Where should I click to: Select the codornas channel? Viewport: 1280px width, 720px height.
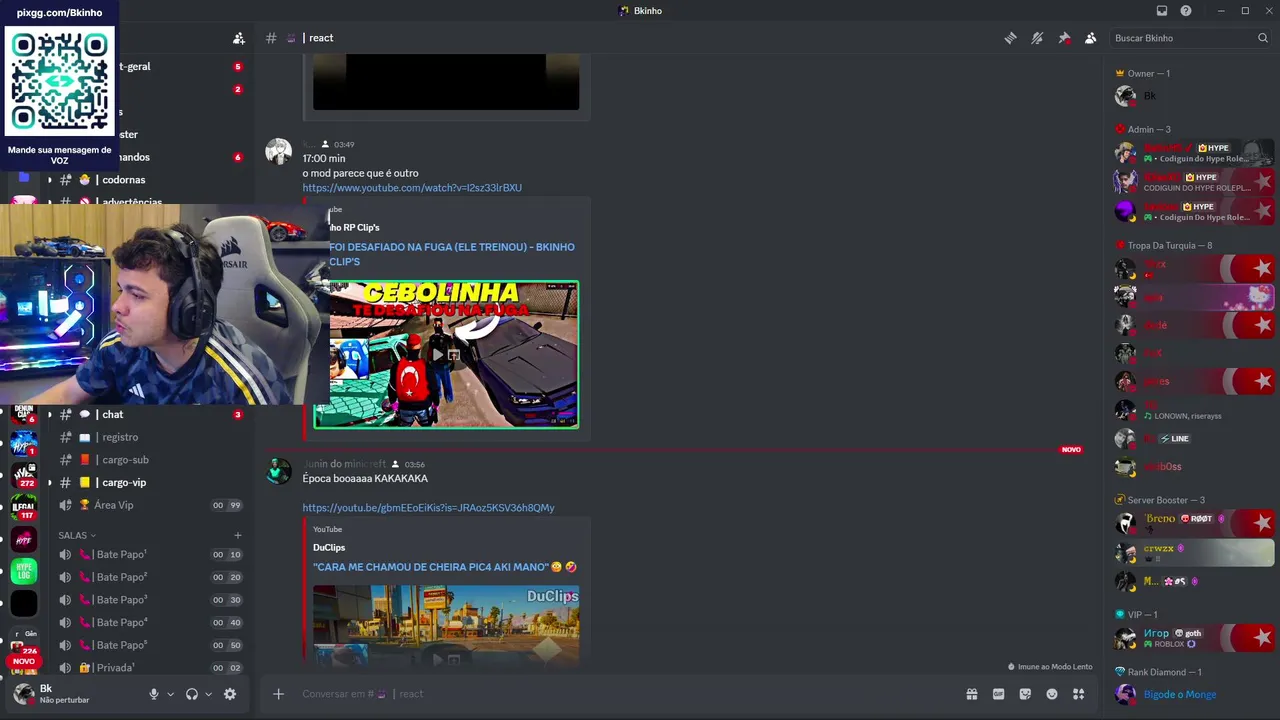pos(150,180)
